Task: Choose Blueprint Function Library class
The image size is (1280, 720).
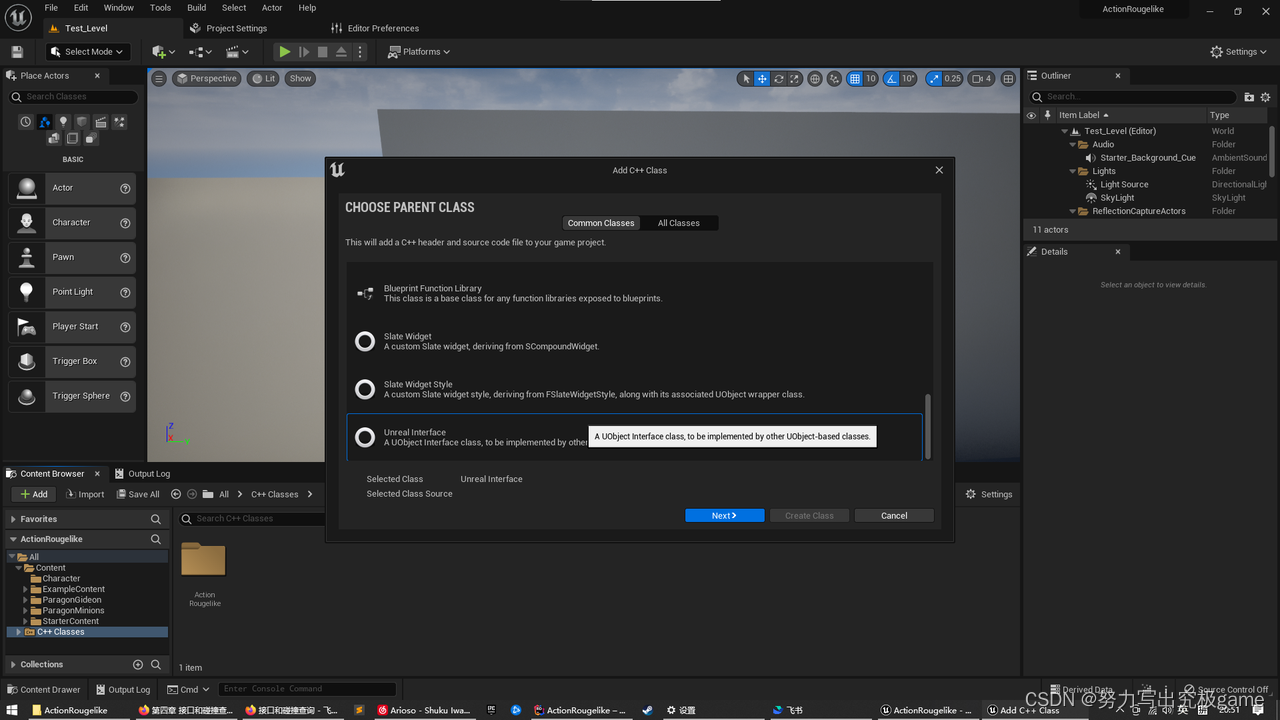Action: [x=635, y=293]
